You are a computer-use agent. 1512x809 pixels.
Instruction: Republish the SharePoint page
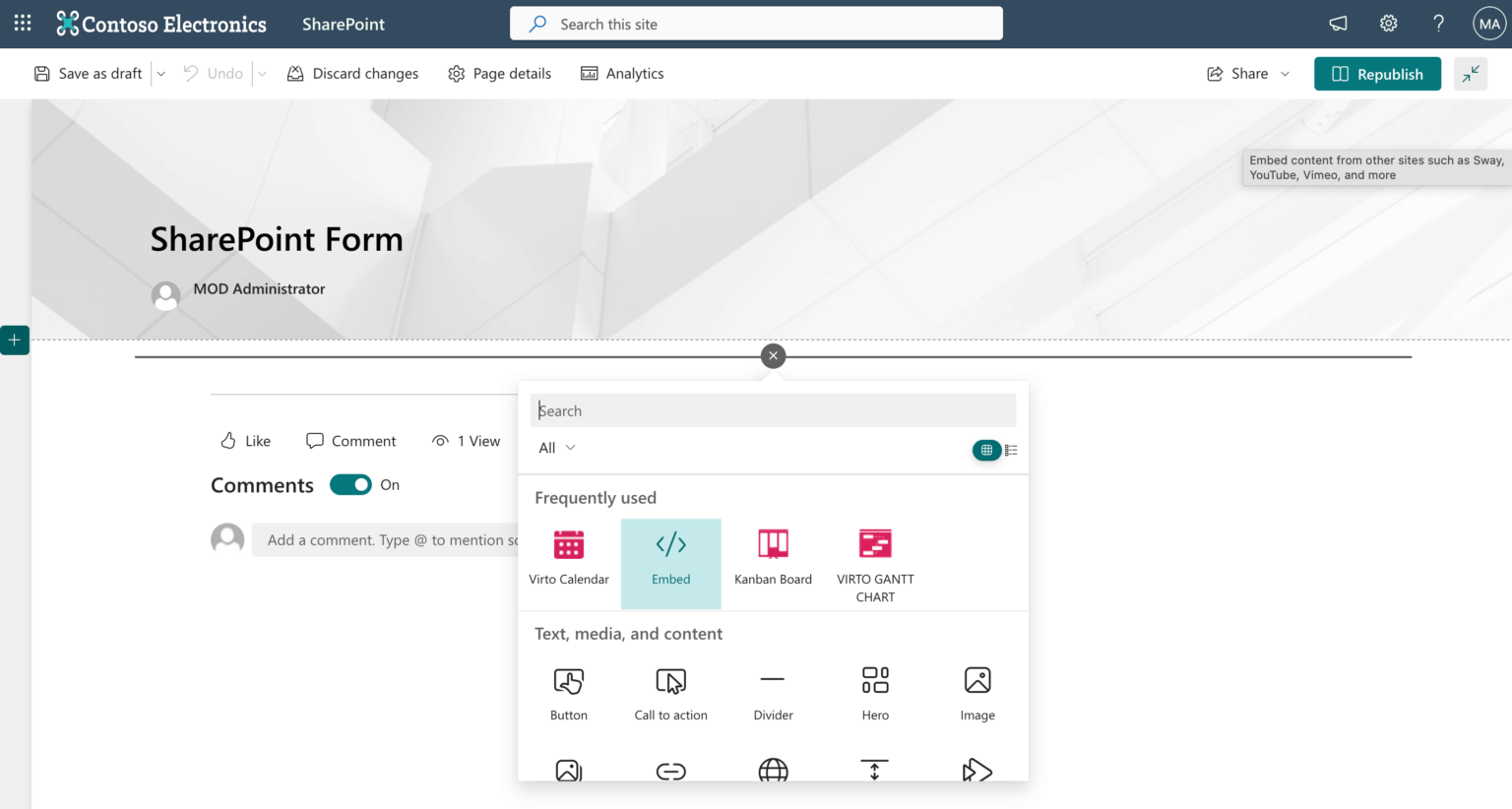1377,73
